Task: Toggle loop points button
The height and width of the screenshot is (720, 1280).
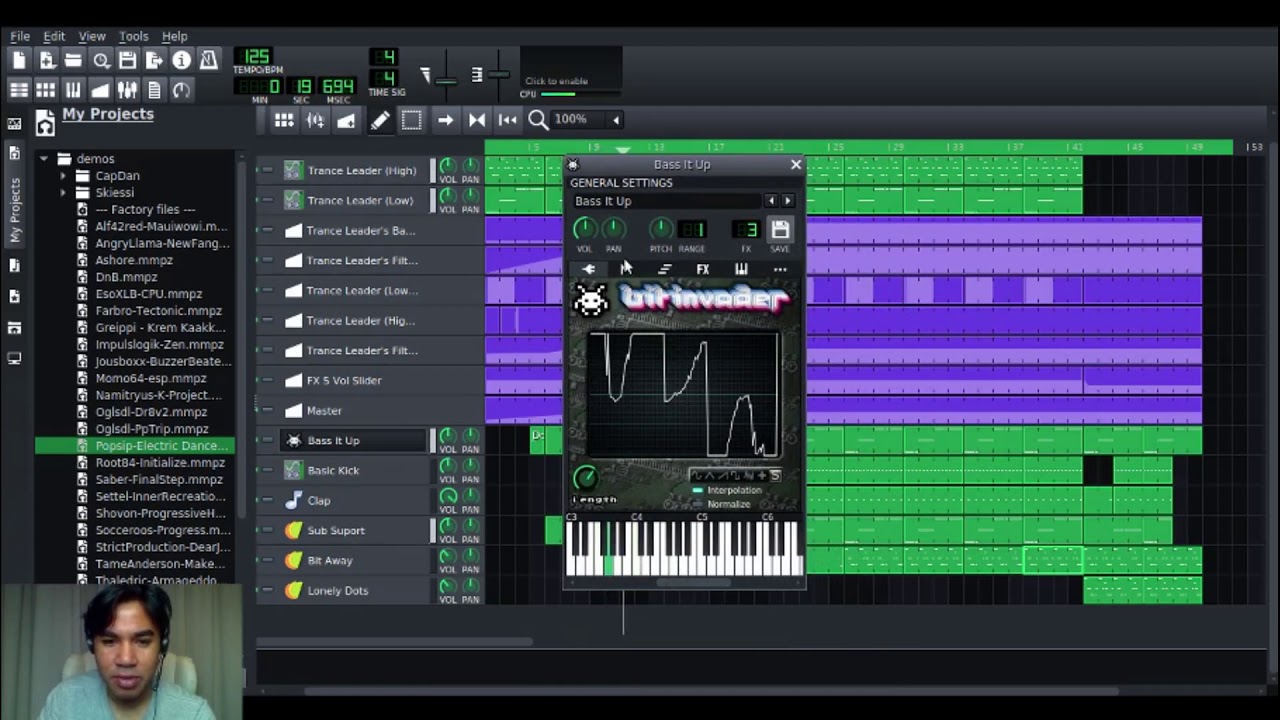Action: [x=477, y=120]
